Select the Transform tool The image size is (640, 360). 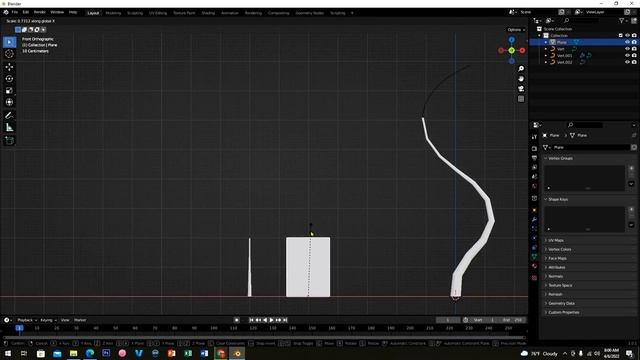pos(9,102)
